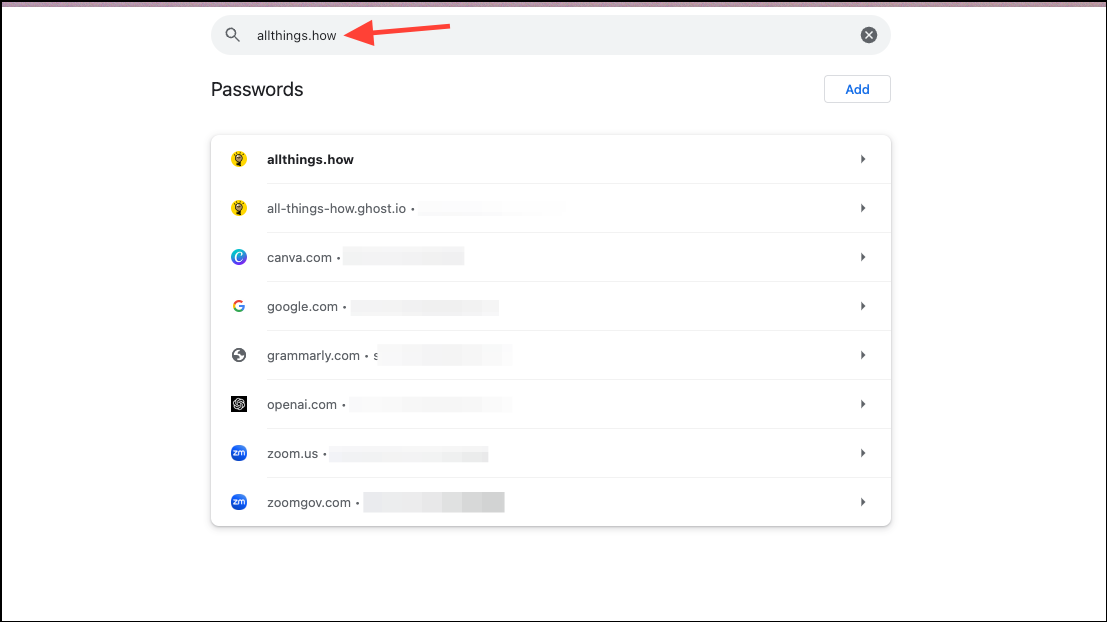Click the all-things-how.ghost.io favicon
The height and width of the screenshot is (622, 1107).
pyautogui.click(x=239, y=208)
